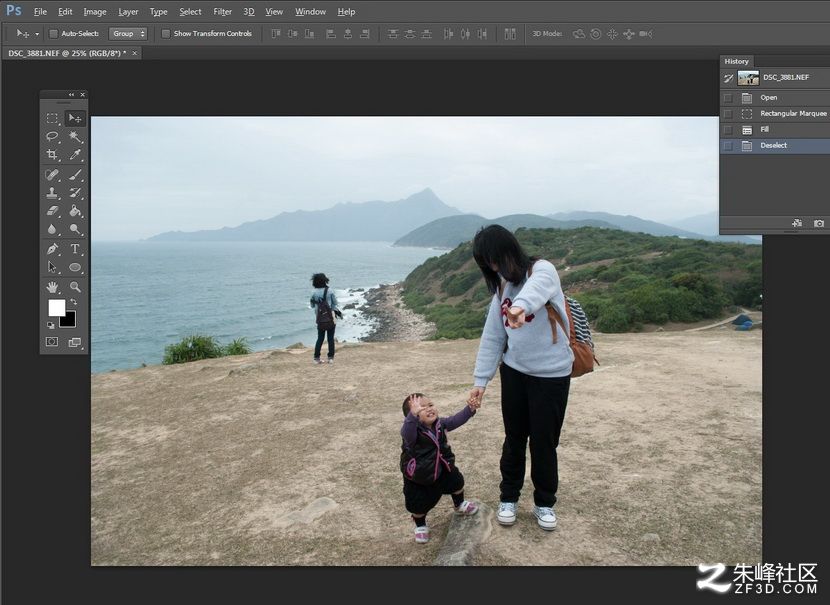This screenshot has width=830, height=605.
Task: Change screen mode from toolbox
Action: [x=75, y=342]
